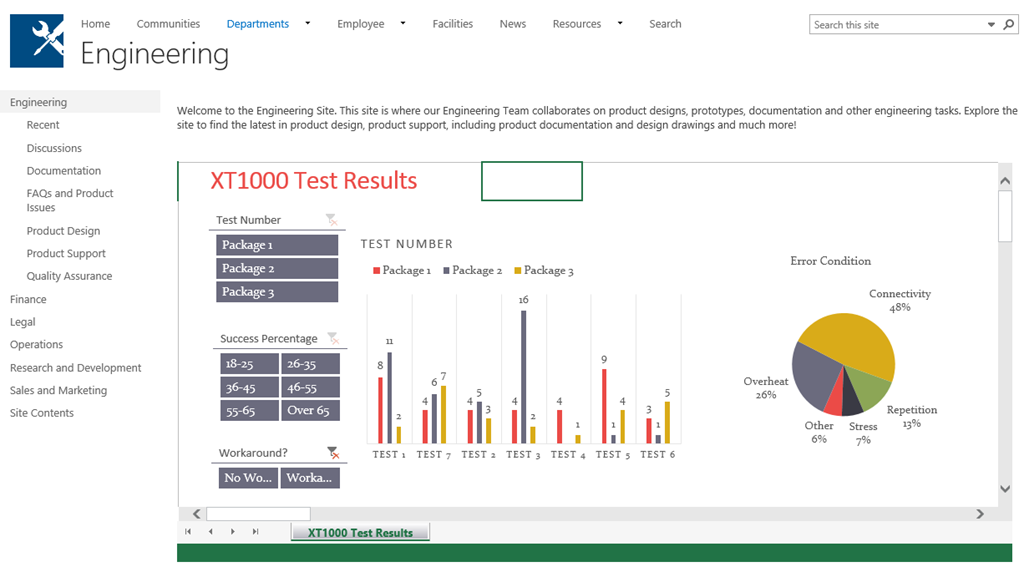The height and width of the screenshot is (572, 1024).
Task: Click the horizontal scroll right arrow
Action: (x=980, y=514)
